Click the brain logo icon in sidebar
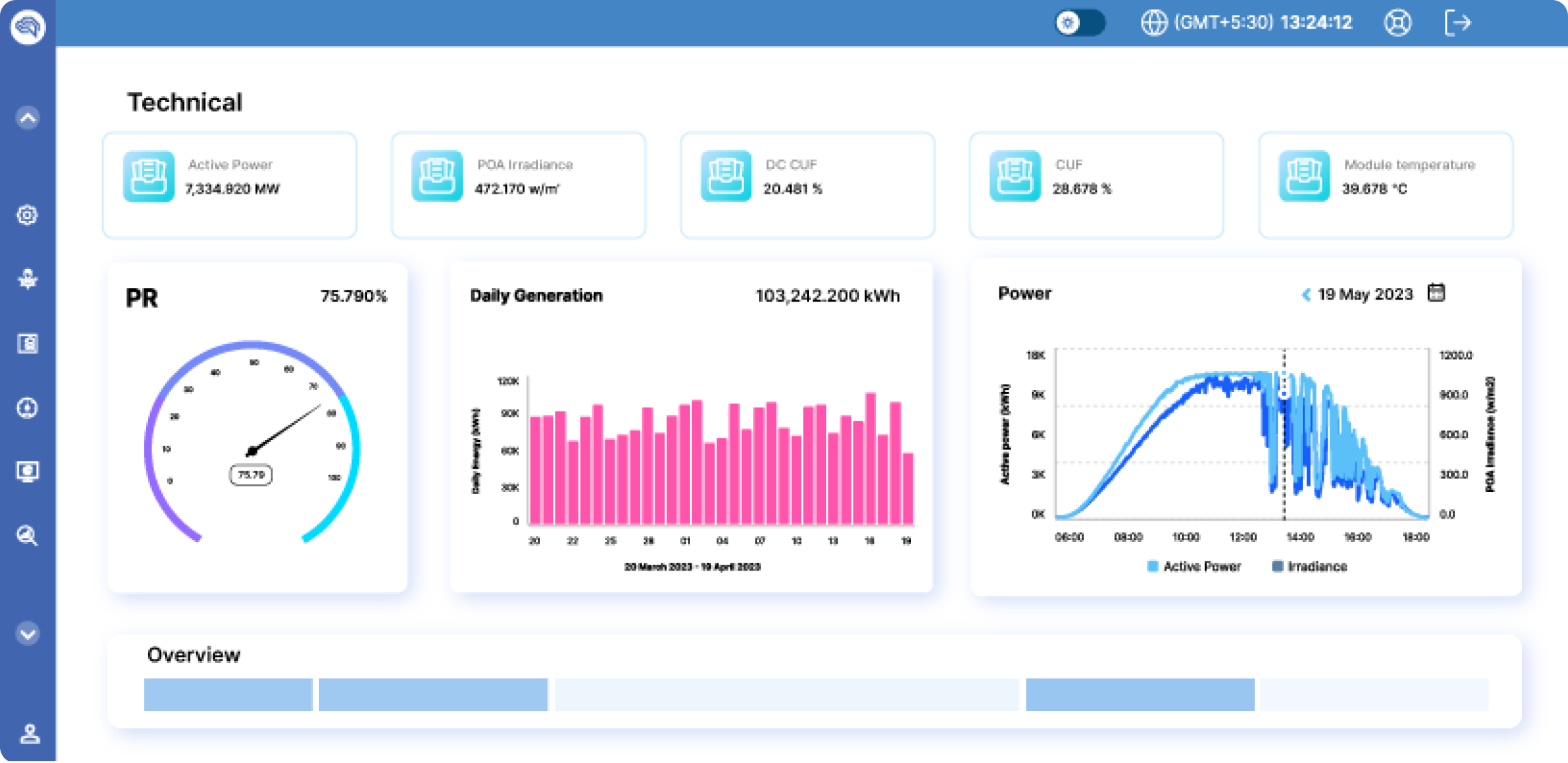Image resolution: width=1568 pixels, height=763 pixels. 27,27
